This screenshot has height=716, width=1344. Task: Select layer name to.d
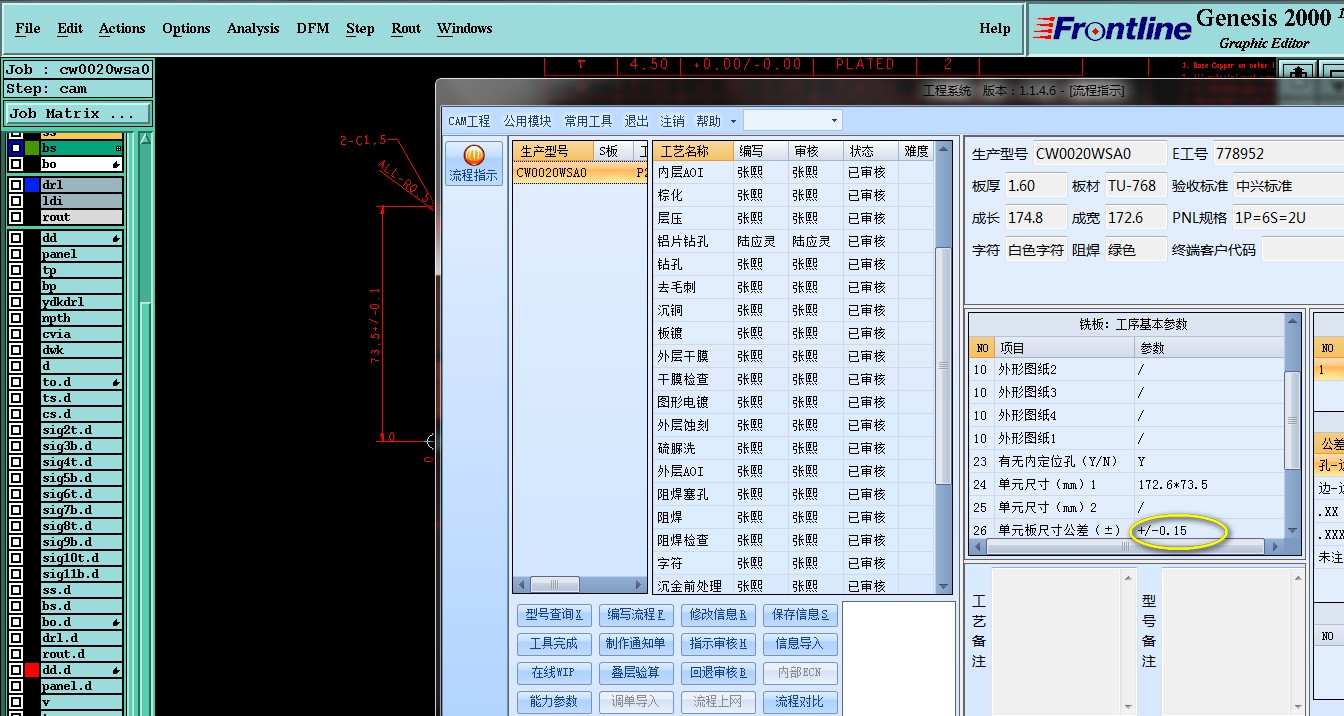click(x=81, y=382)
